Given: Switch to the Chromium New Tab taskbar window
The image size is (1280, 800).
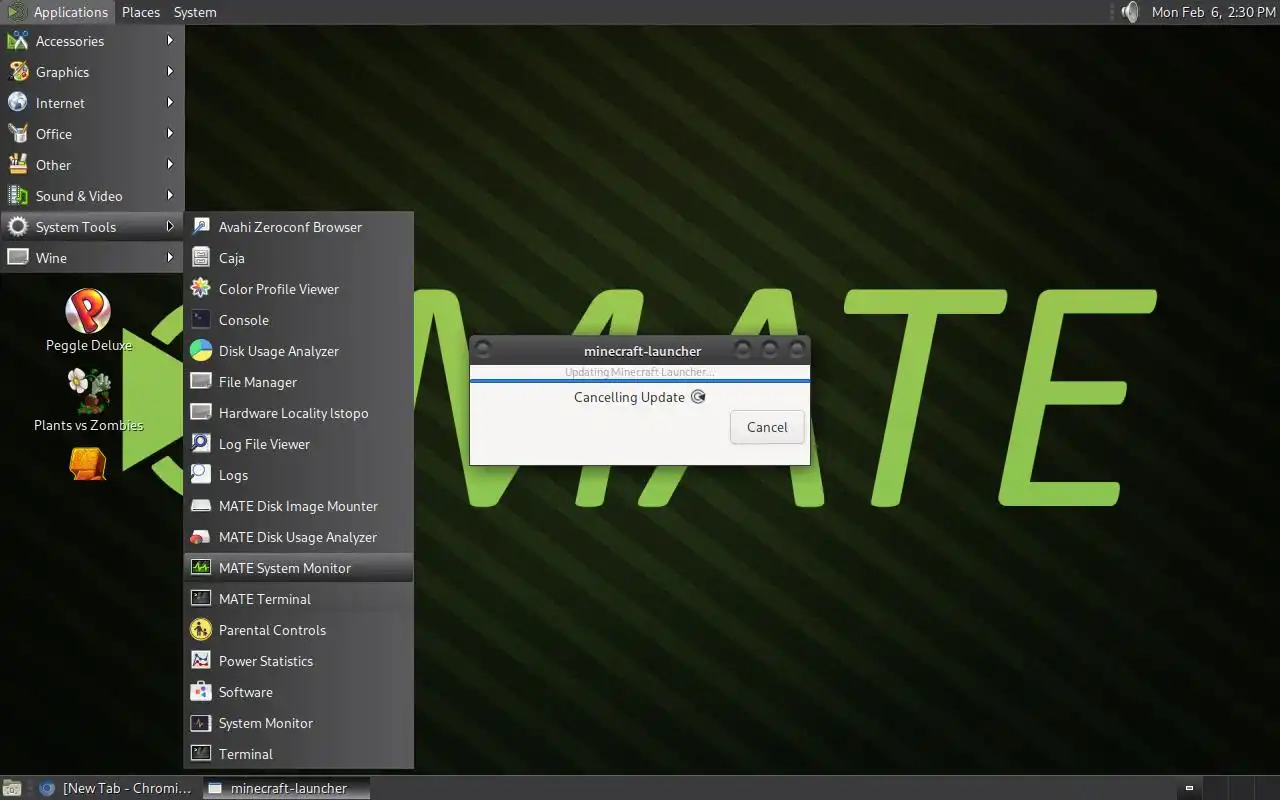Looking at the screenshot, I should pos(114,788).
